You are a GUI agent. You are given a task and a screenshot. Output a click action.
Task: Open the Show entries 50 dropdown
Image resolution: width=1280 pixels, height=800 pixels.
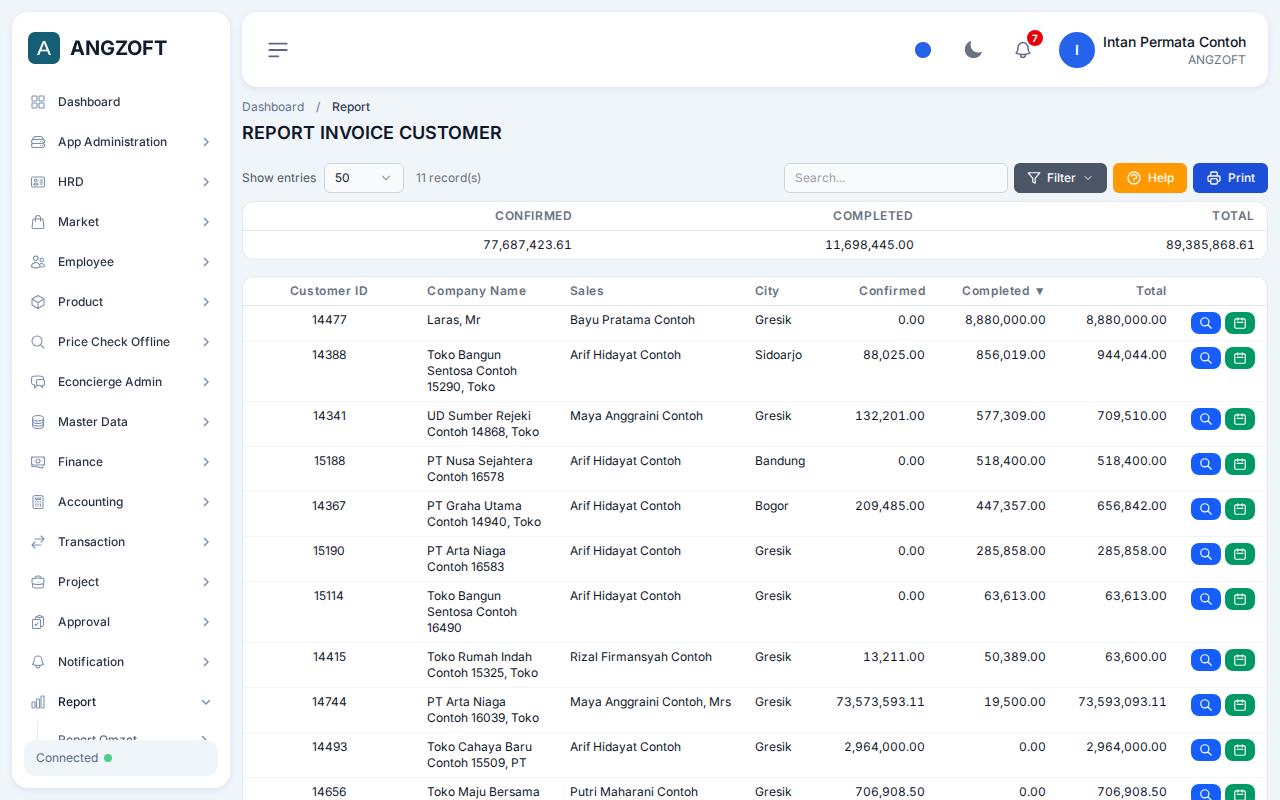click(364, 178)
